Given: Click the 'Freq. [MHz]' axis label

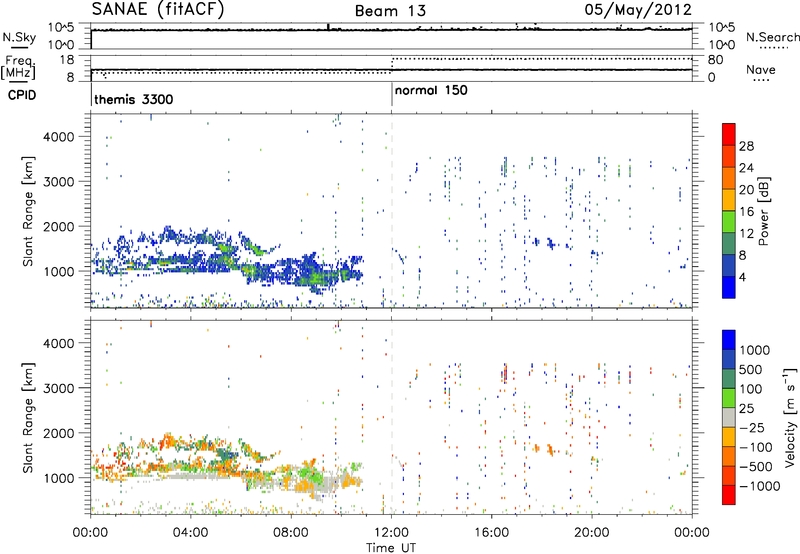Looking at the screenshot, I should [18, 68].
